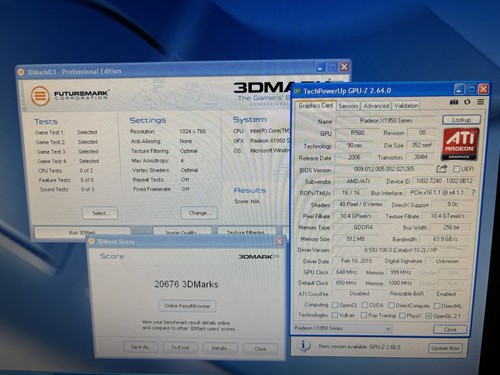Open the Texture Filtering button
Screen dimensions: 500x375
pyautogui.click(x=246, y=232)
